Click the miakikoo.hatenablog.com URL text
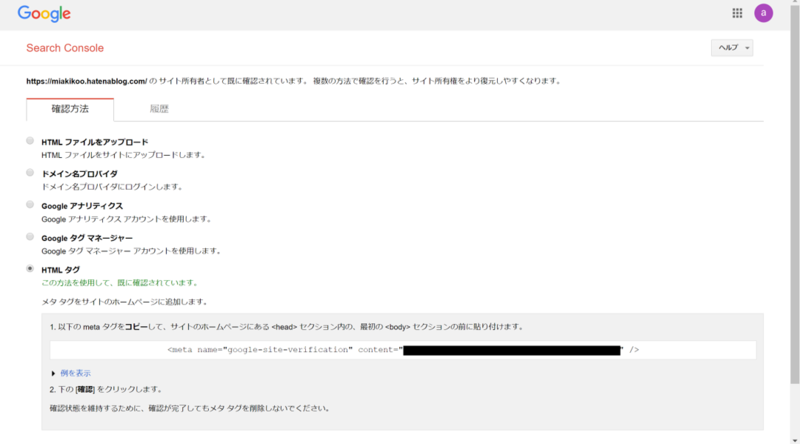The width and height of the screenshot is (800, 444). [87, 81]
